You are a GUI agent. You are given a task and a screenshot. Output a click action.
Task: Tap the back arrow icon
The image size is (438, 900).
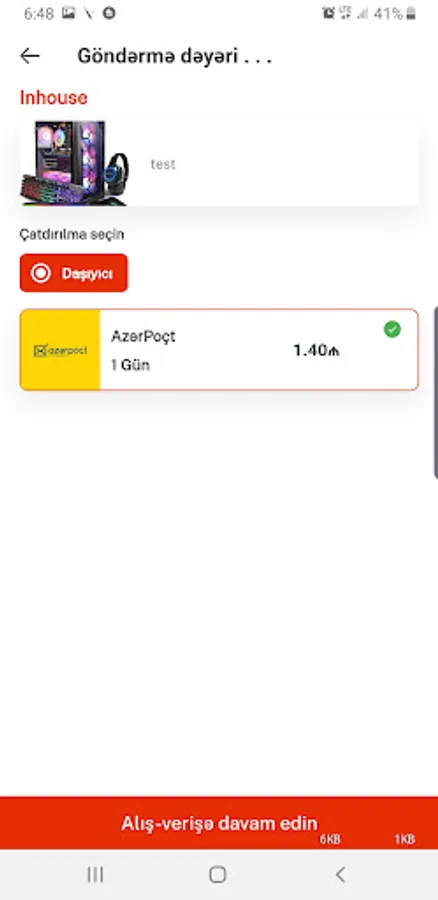pos(30,56)
